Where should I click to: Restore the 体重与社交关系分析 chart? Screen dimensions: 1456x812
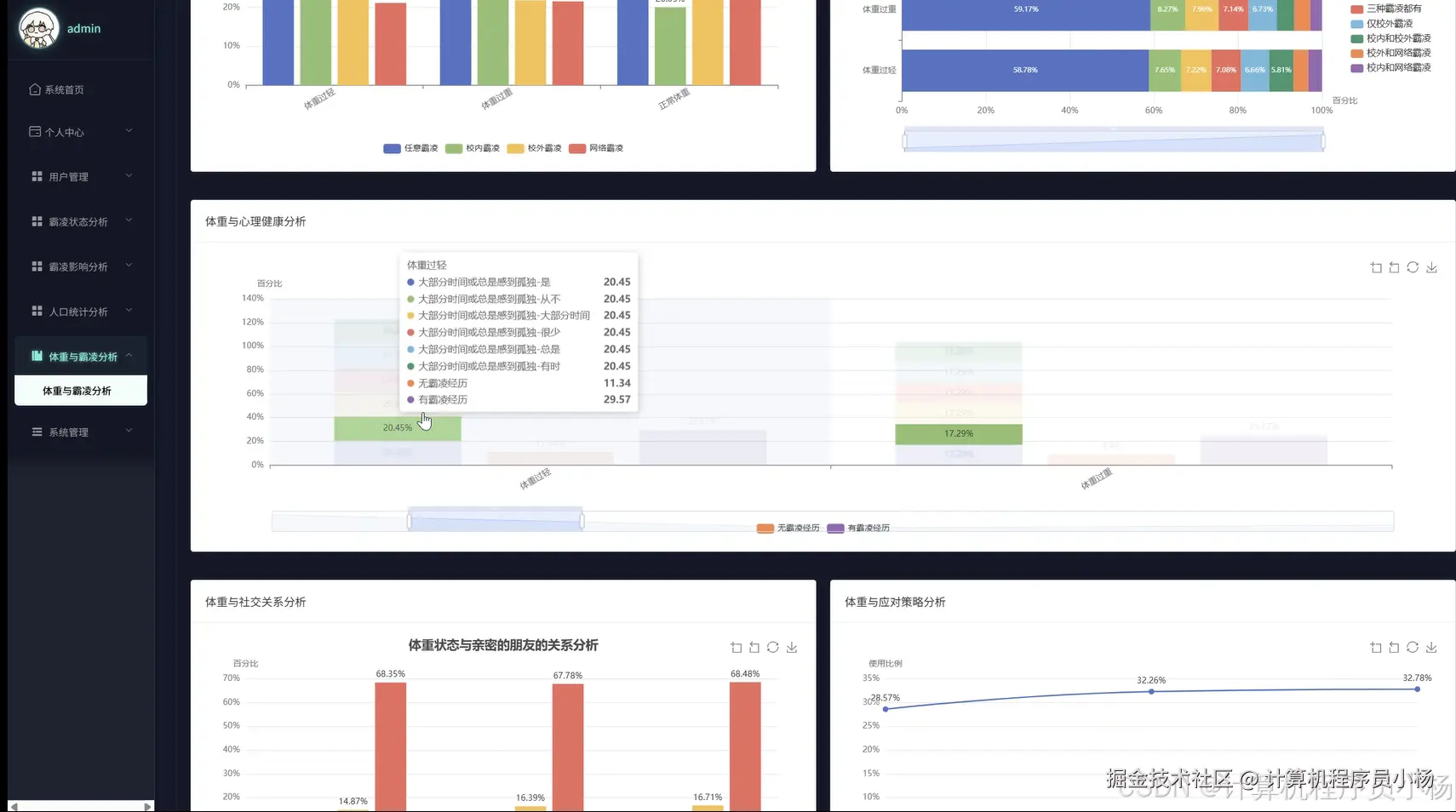(x=773, y=648)
